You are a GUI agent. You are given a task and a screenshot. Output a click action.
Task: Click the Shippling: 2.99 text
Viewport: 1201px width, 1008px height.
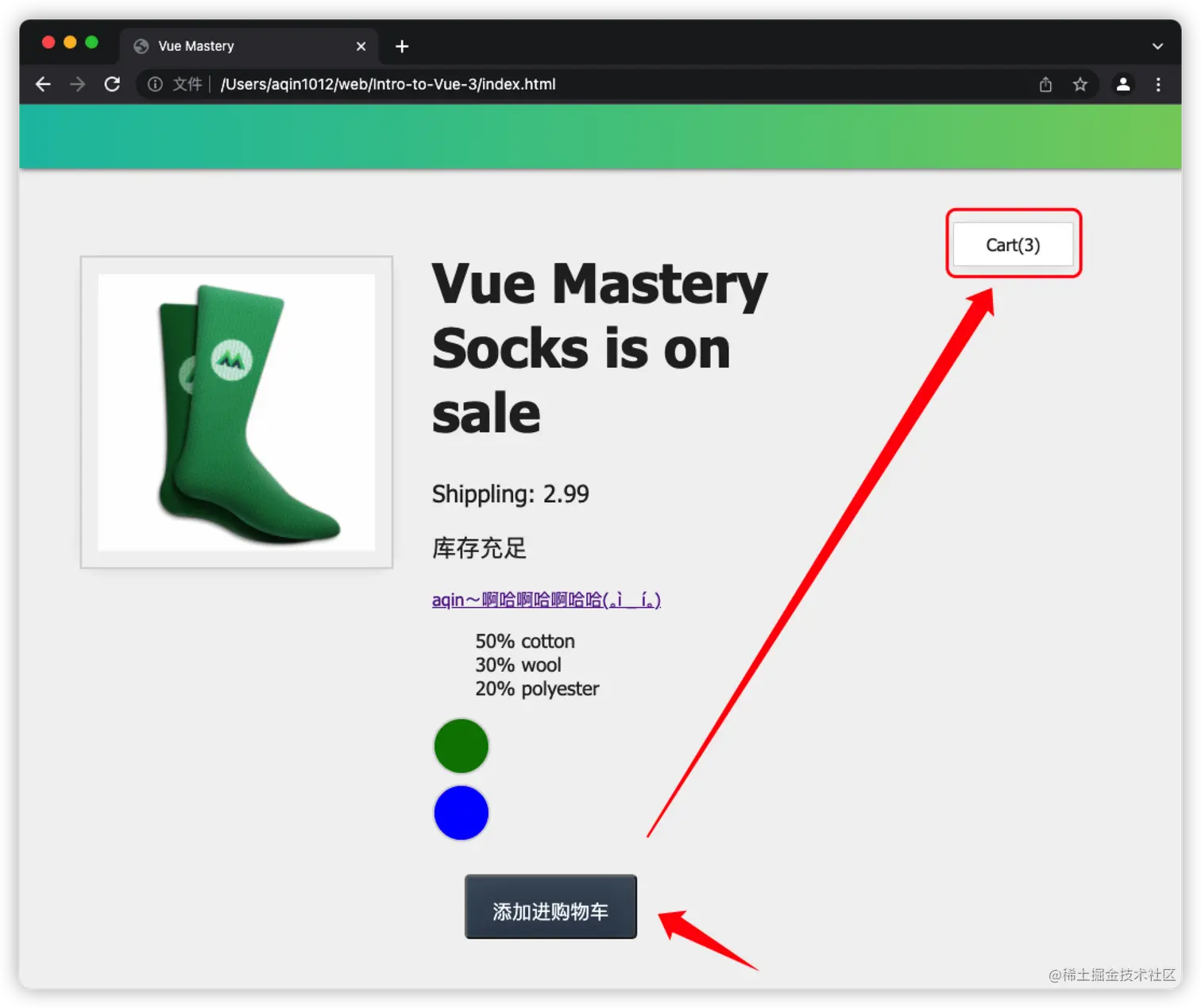511,494
